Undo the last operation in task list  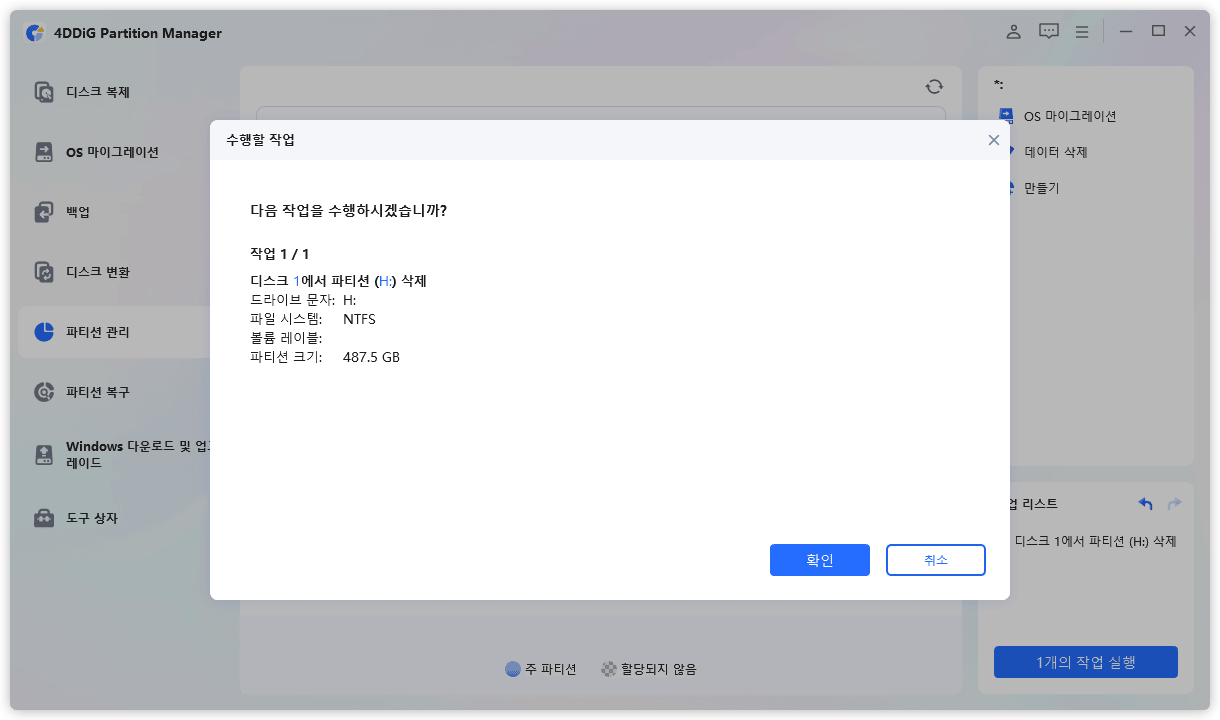pos(1145,504)
